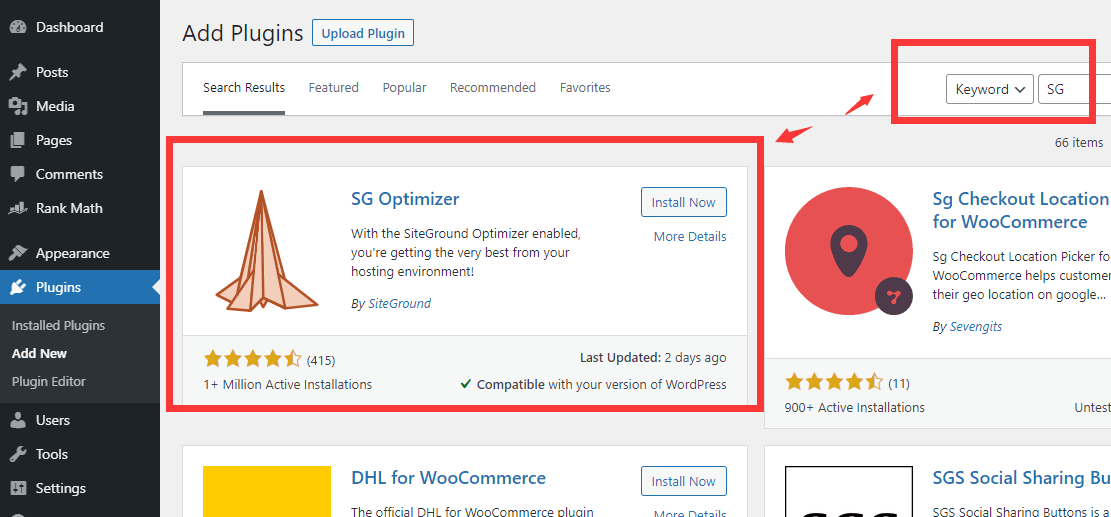Image resolution: width=1111 pixels, height=517 pixels.
Task: Click the SG Optimizer rocket thumbnail
Action: [x=266, y=251]
